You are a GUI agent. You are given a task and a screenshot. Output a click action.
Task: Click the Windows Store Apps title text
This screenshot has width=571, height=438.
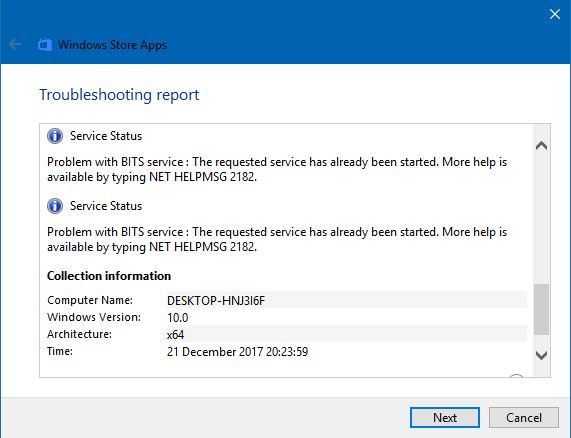click(x=113, y=45)
